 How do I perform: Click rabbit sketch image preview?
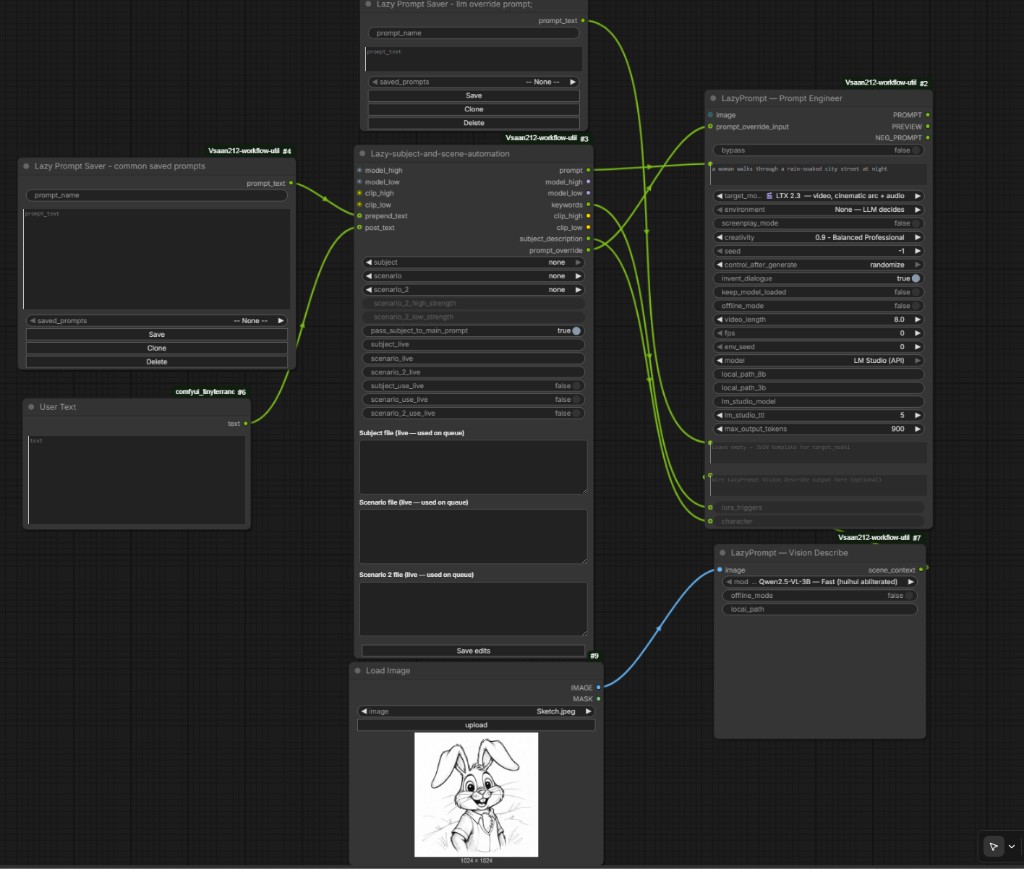coord(476,794)
